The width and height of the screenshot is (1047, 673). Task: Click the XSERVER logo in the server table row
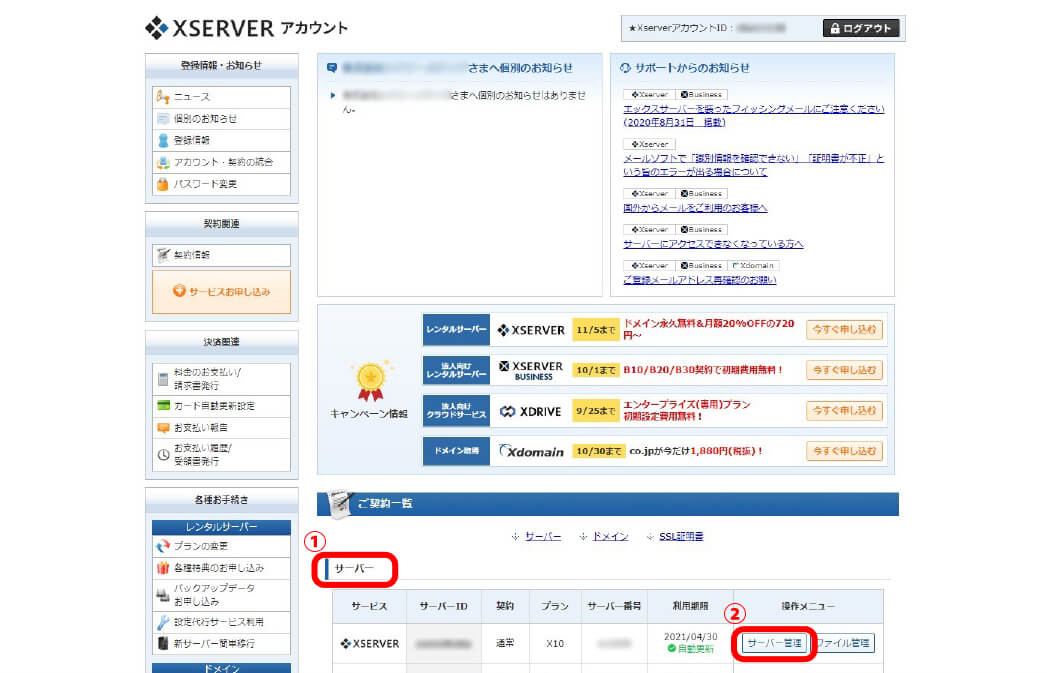tap(370, 644)
